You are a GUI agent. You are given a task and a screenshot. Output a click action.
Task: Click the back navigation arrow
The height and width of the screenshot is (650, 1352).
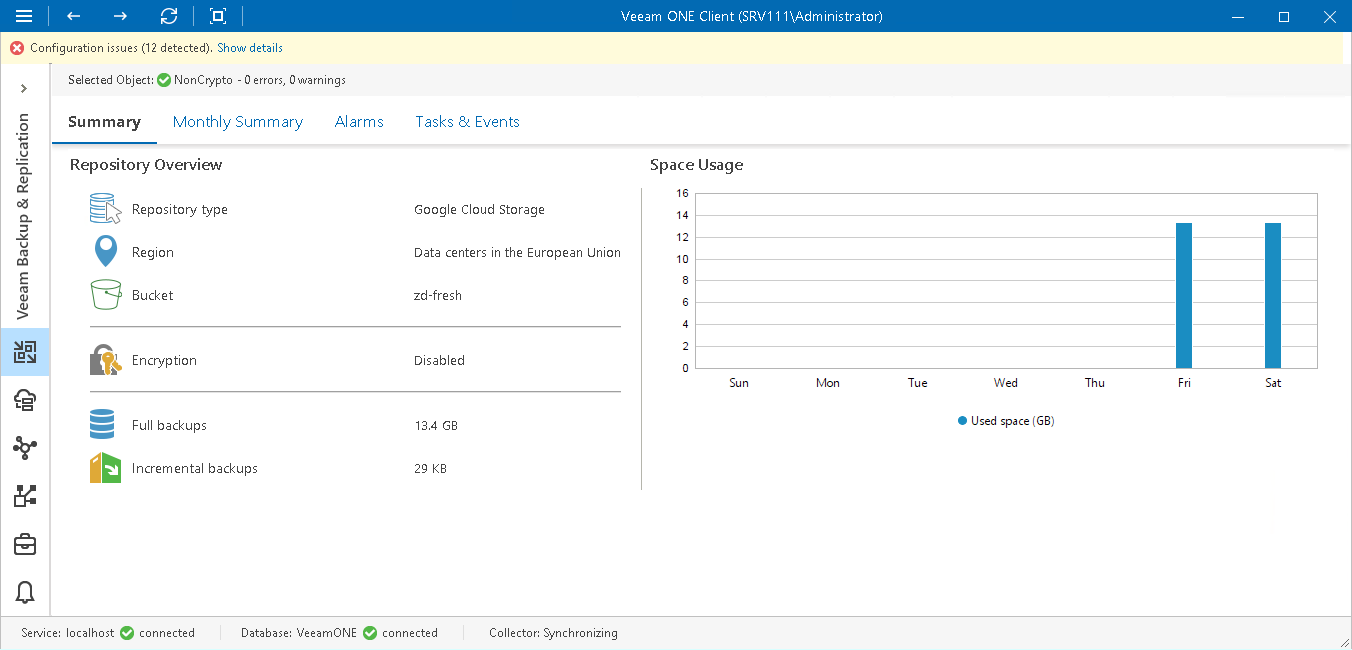[x=72, y=16]
